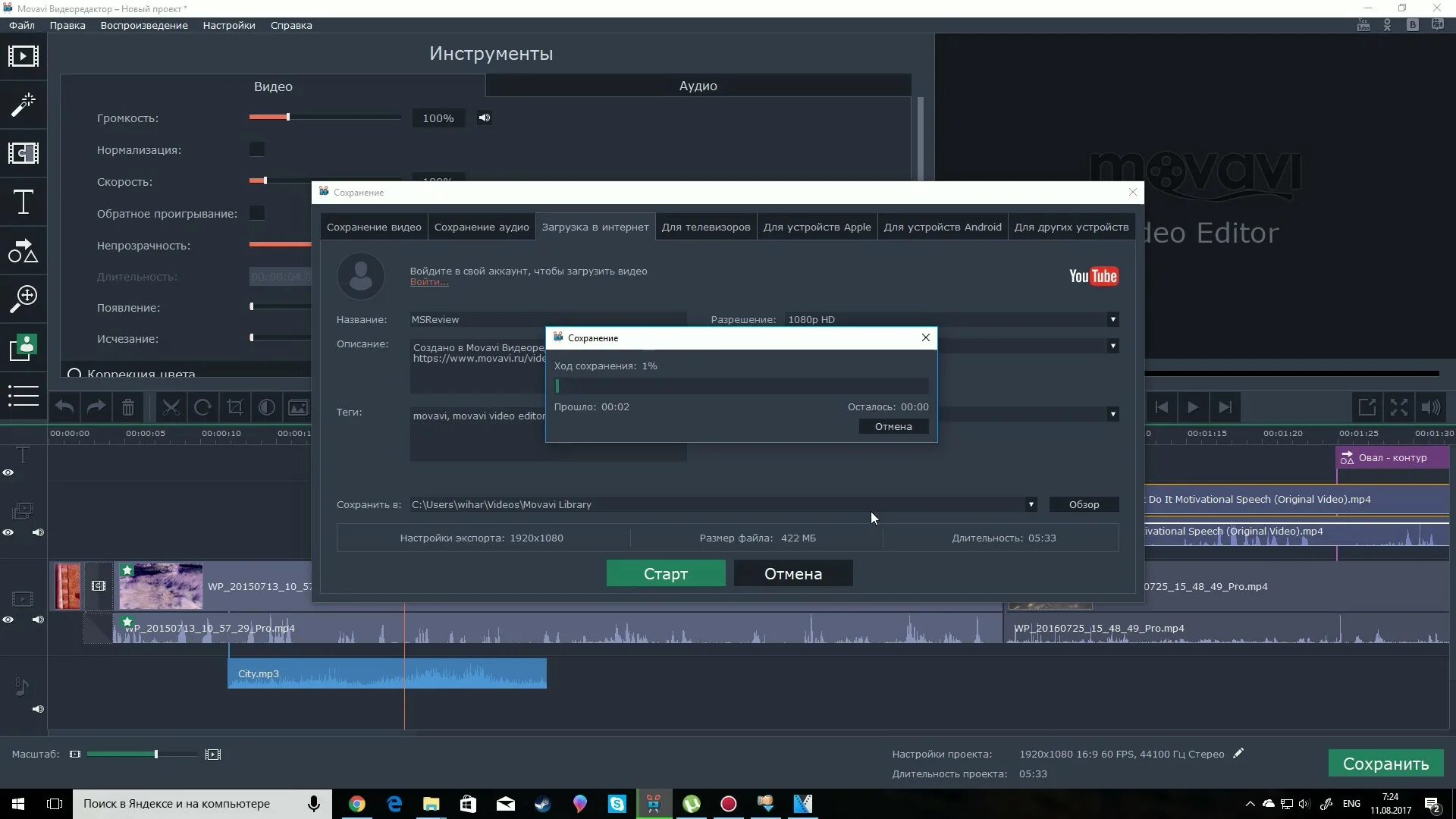This screenshot has height=819, width=1456.
Task: Select the City.mp3 audio clip
Action: coord(387,673)
